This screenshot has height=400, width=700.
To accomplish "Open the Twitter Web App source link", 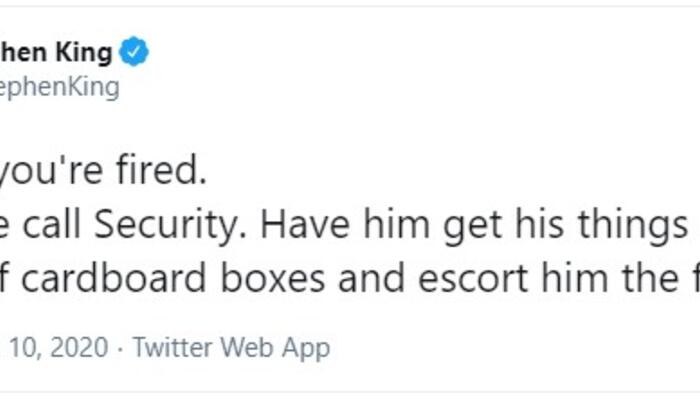I will pyautogui.click(x=230, y=347).
